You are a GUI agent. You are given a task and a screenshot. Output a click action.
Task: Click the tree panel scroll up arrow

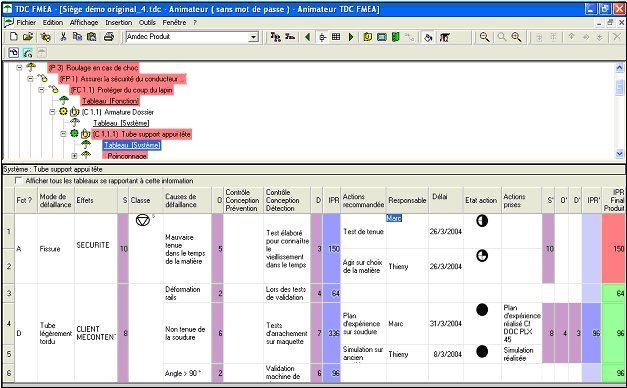[619, 68]
